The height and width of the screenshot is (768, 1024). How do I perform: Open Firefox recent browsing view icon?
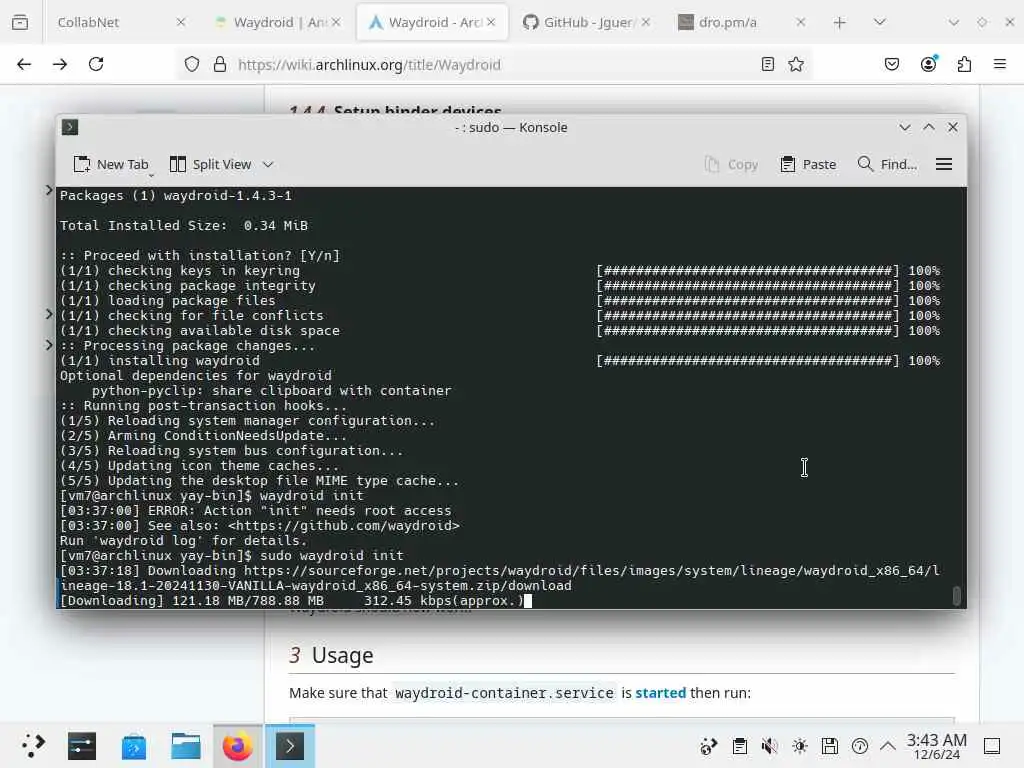[20, 22]
